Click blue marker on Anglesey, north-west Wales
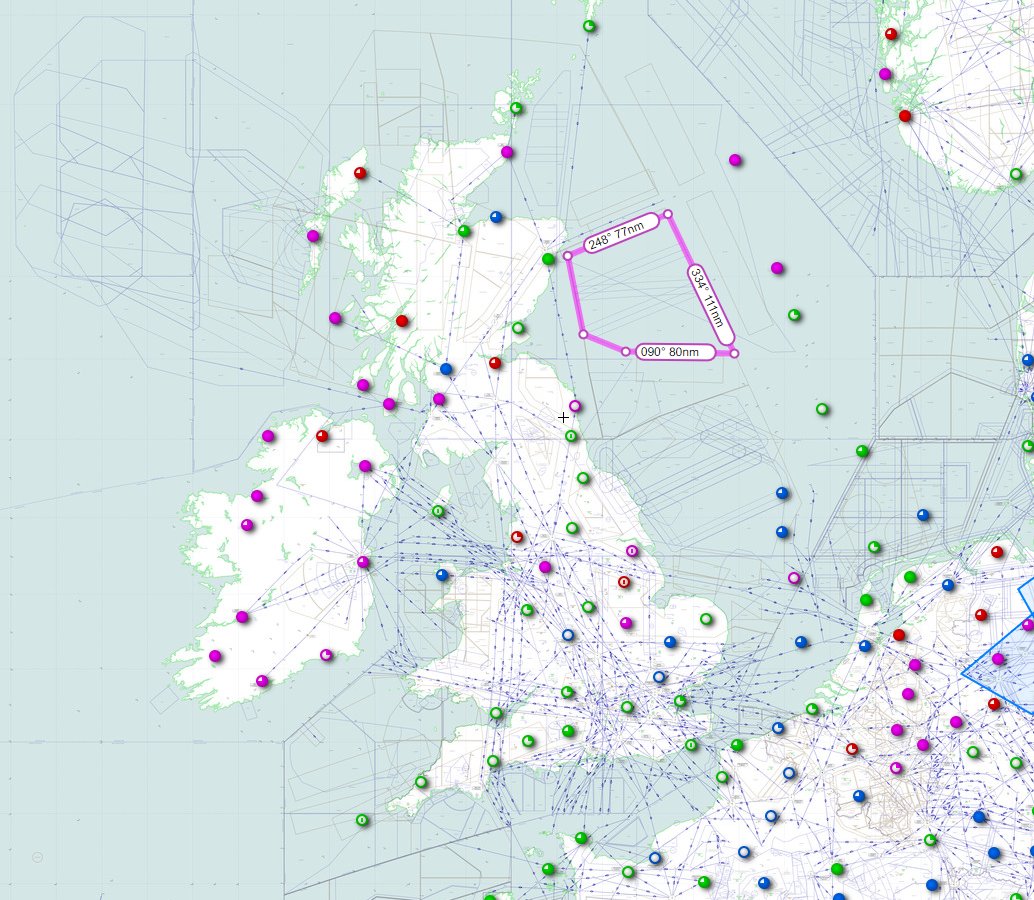 point(442,575)
